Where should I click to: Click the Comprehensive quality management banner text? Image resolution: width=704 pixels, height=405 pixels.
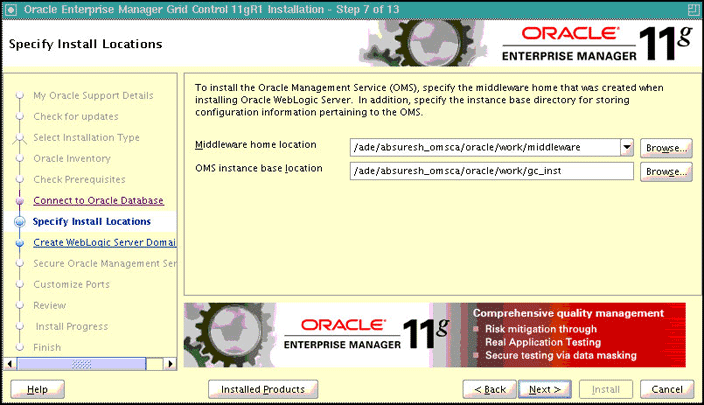point(568,313)
